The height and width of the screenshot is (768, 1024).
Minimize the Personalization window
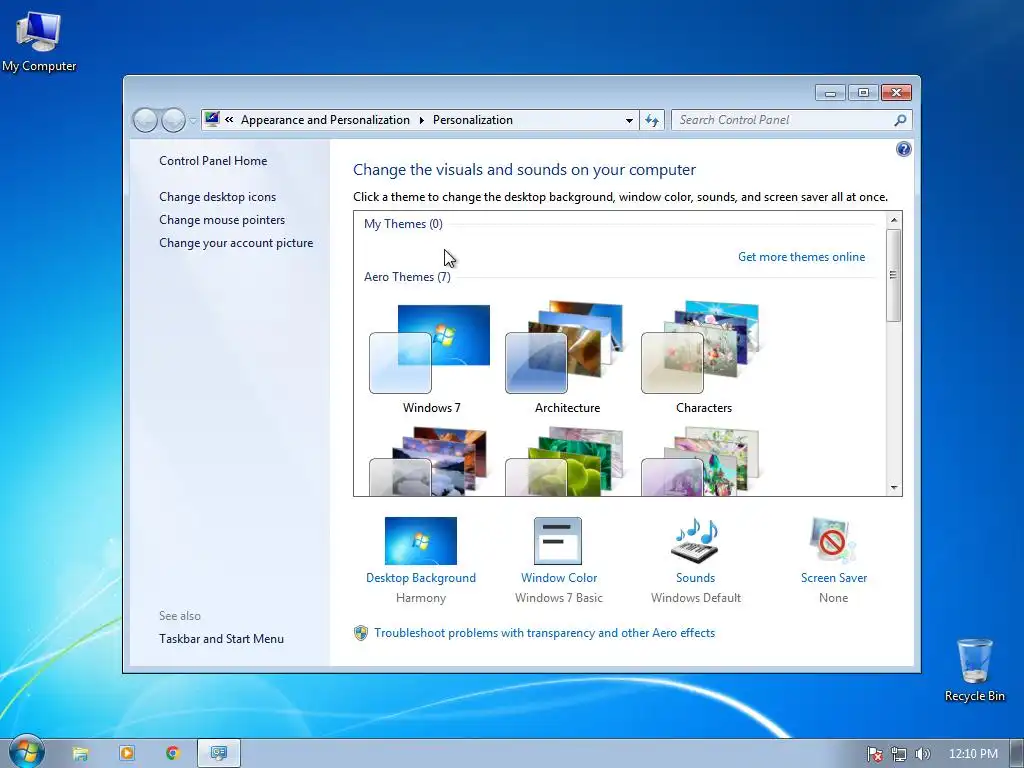[830, 93]
